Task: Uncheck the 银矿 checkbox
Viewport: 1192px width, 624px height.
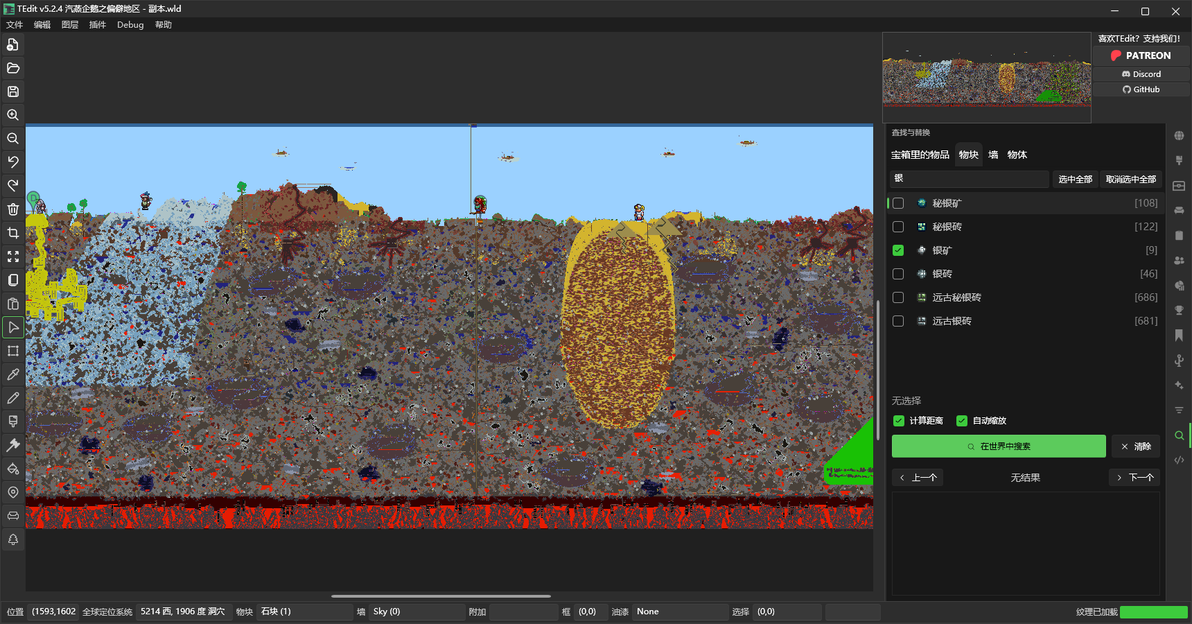Action: (x=899, y=250)
